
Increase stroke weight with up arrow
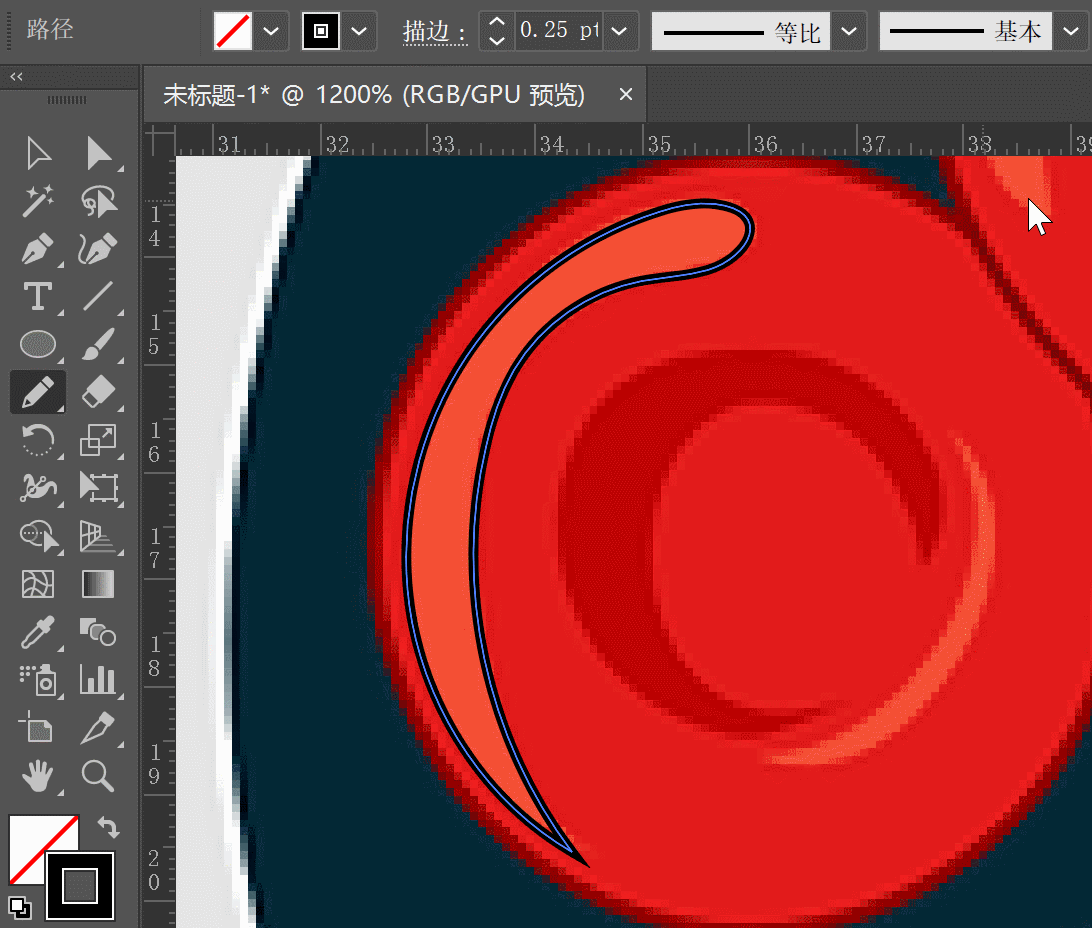(497, 22)
